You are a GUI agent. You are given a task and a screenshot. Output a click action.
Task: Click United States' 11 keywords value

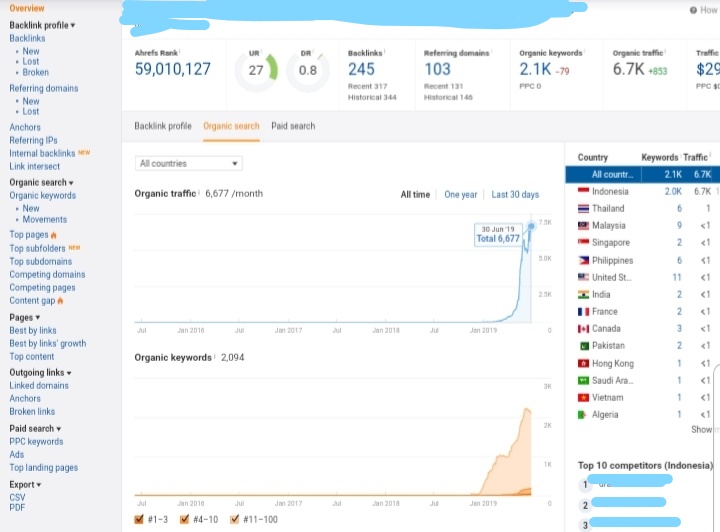(677, 277)
